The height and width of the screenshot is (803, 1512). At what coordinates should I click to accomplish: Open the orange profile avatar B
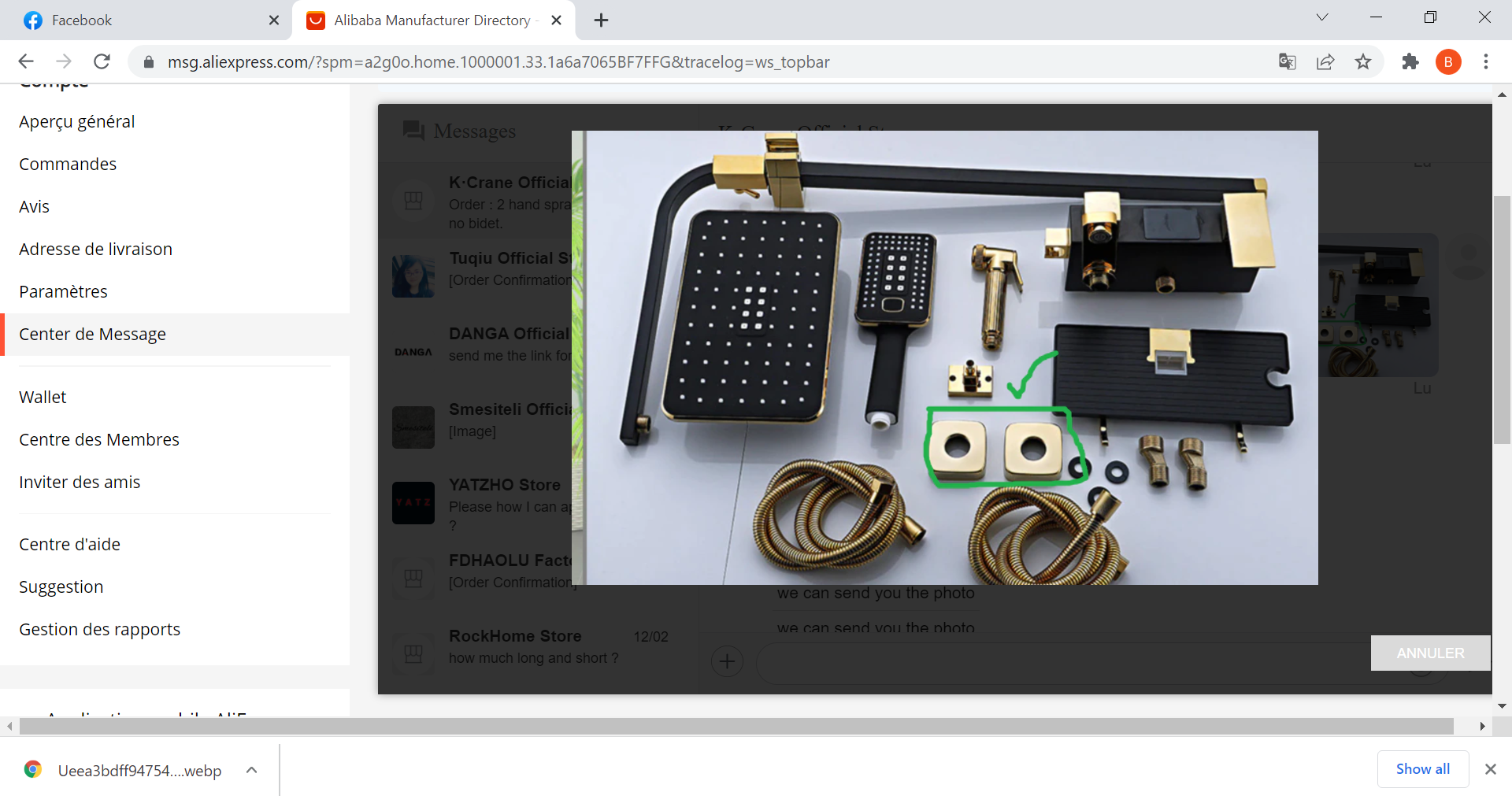pyautogui.click(x=1447, y=61)
